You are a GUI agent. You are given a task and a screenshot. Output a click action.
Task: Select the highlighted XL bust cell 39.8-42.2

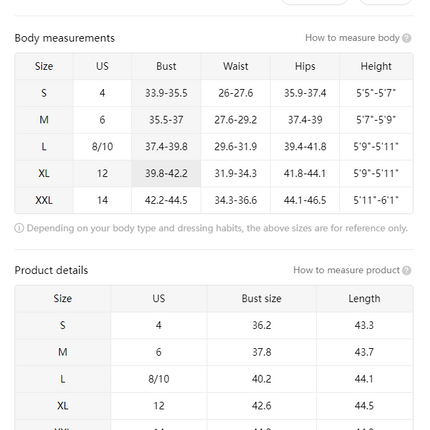[166, 173]
